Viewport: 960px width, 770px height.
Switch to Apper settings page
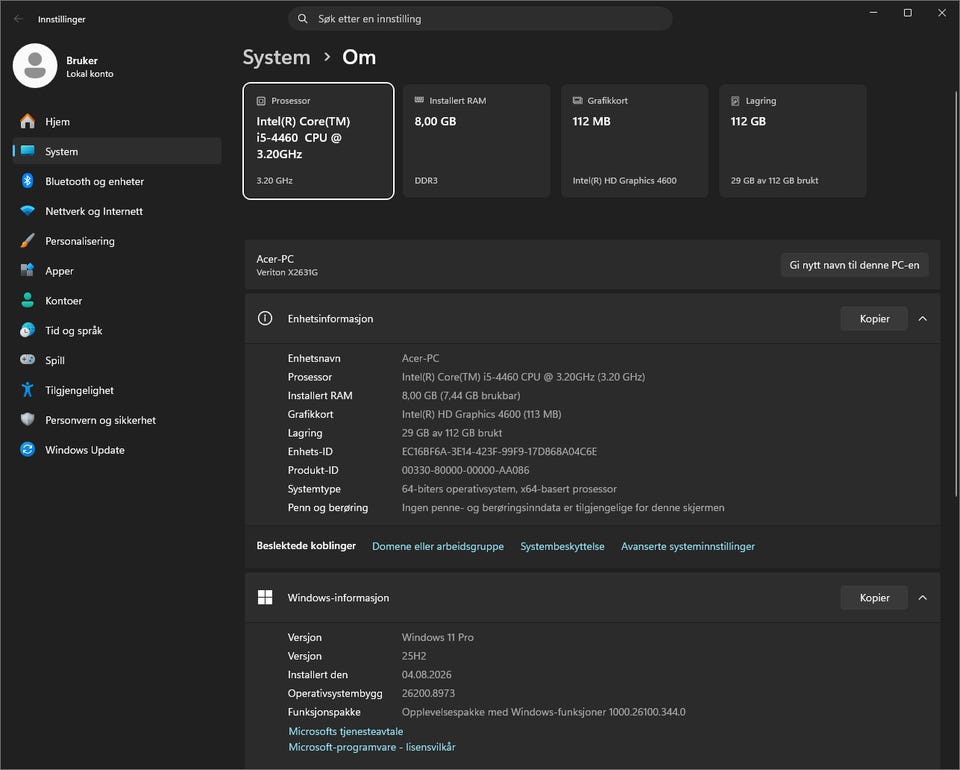[x=117, y=271]
